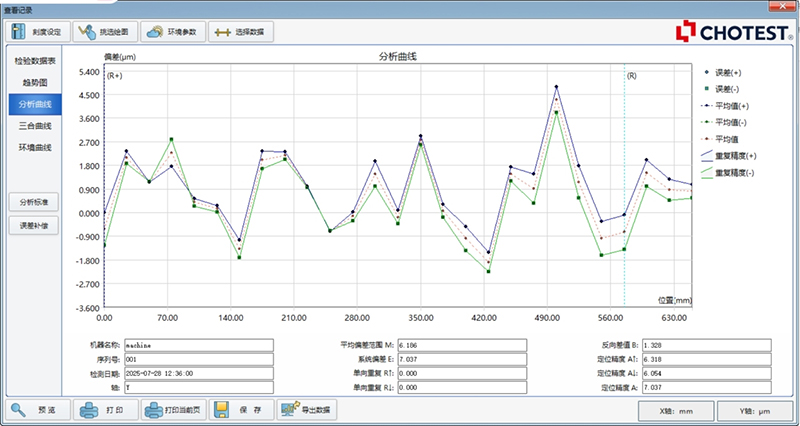Click the 打印 print icon
800x426 pixels.
coord(87,409)
